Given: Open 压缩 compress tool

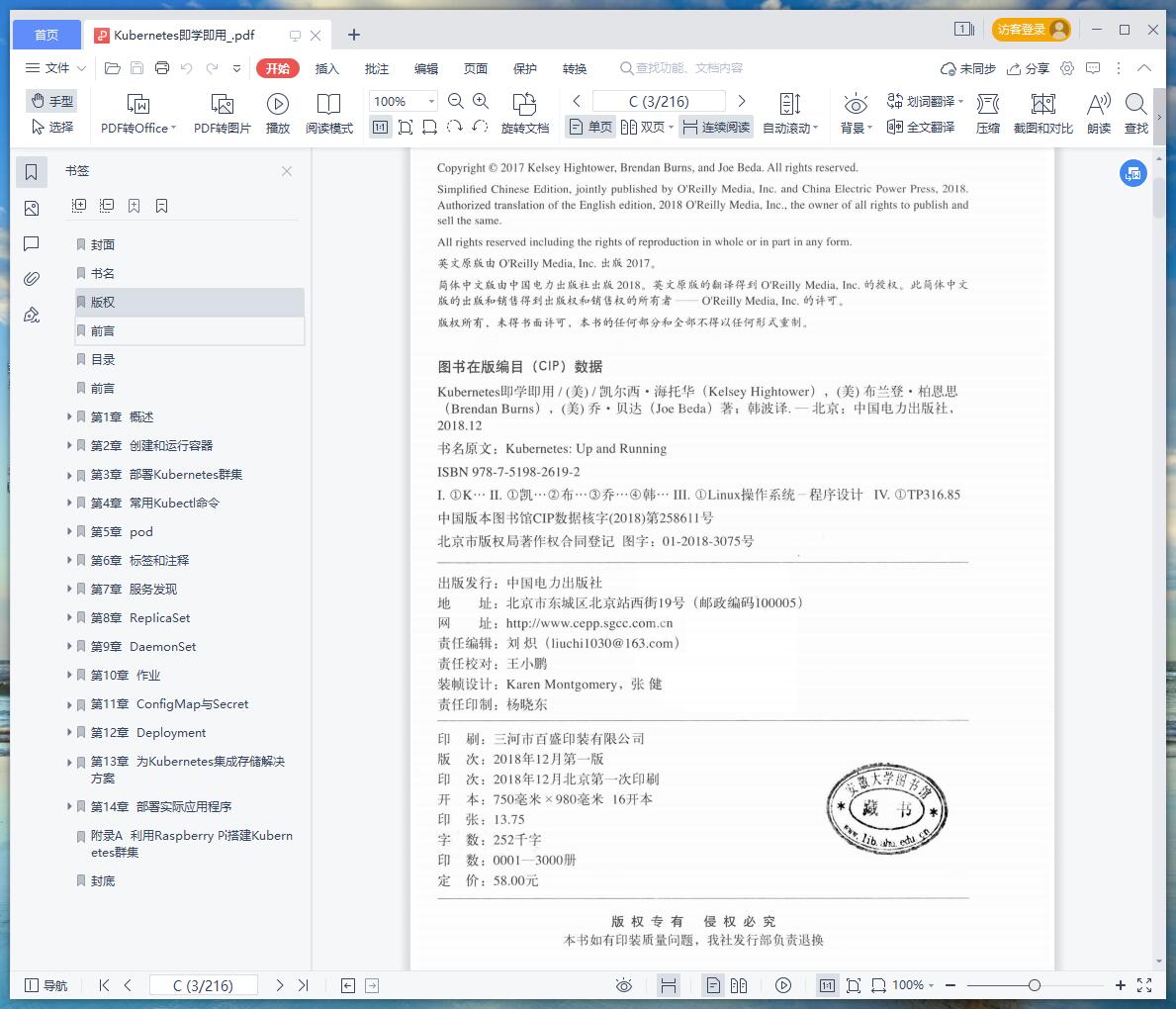Looking at the screenshot, I should point(988,114).
